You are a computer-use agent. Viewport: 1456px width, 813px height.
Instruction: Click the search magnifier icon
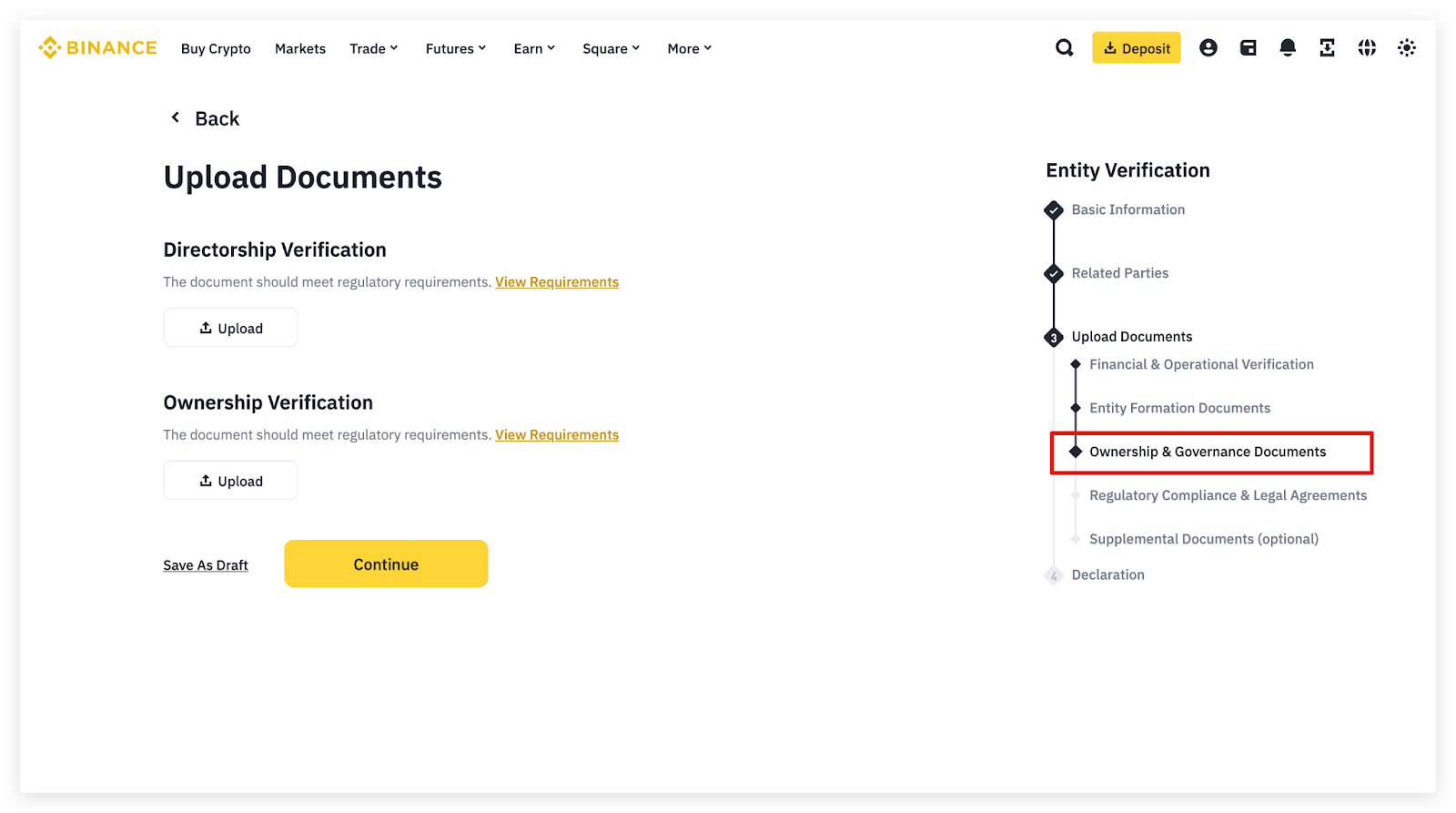click(x=1064, y=48)
